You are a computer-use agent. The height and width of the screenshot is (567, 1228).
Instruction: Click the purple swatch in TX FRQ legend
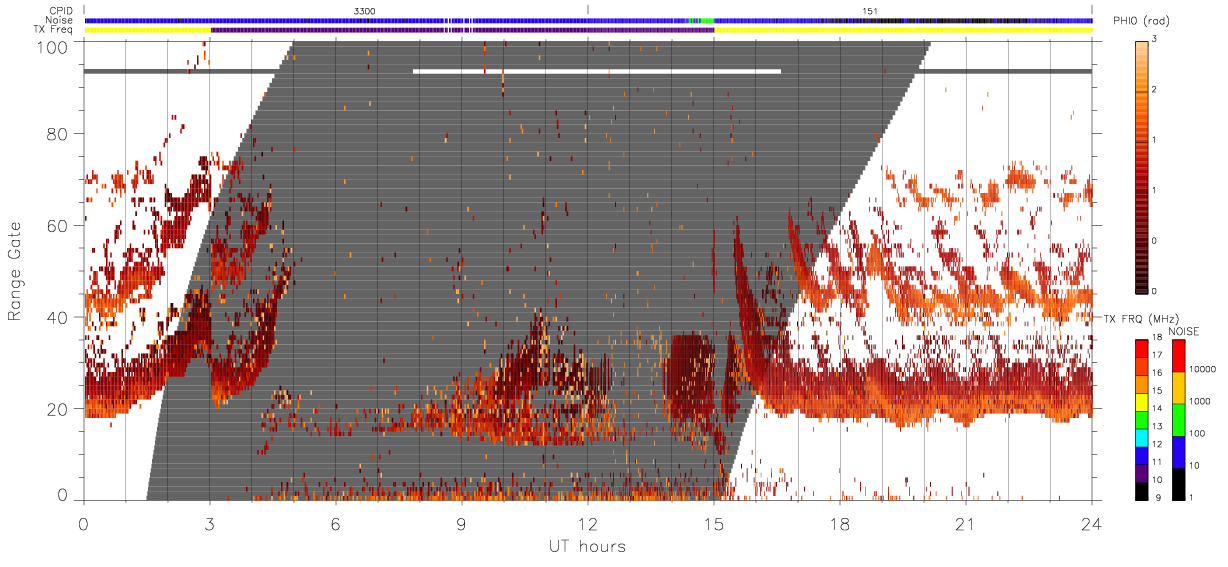click(x=1140, y=475)
